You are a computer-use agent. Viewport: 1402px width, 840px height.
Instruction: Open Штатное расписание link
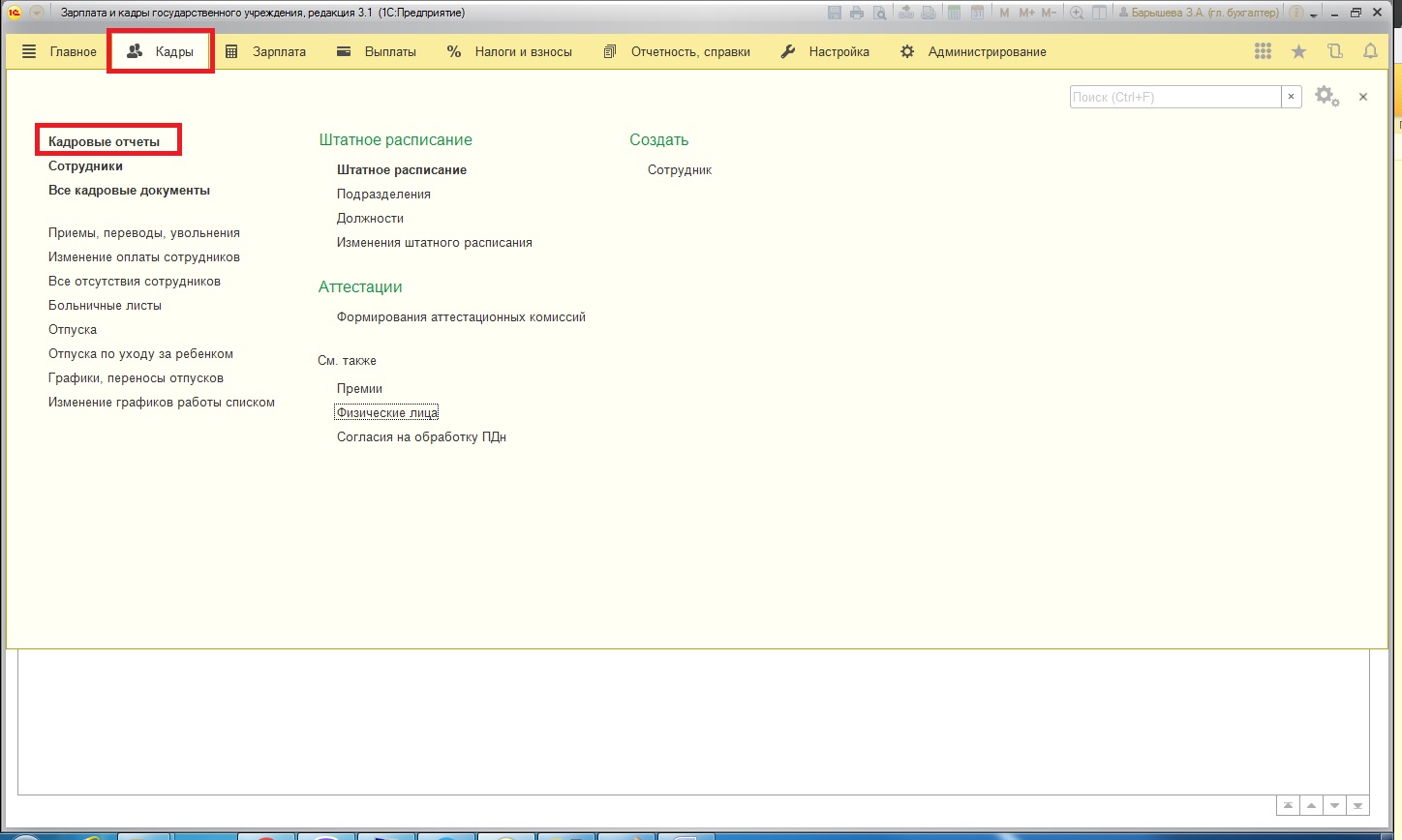[x=402, y=170]
